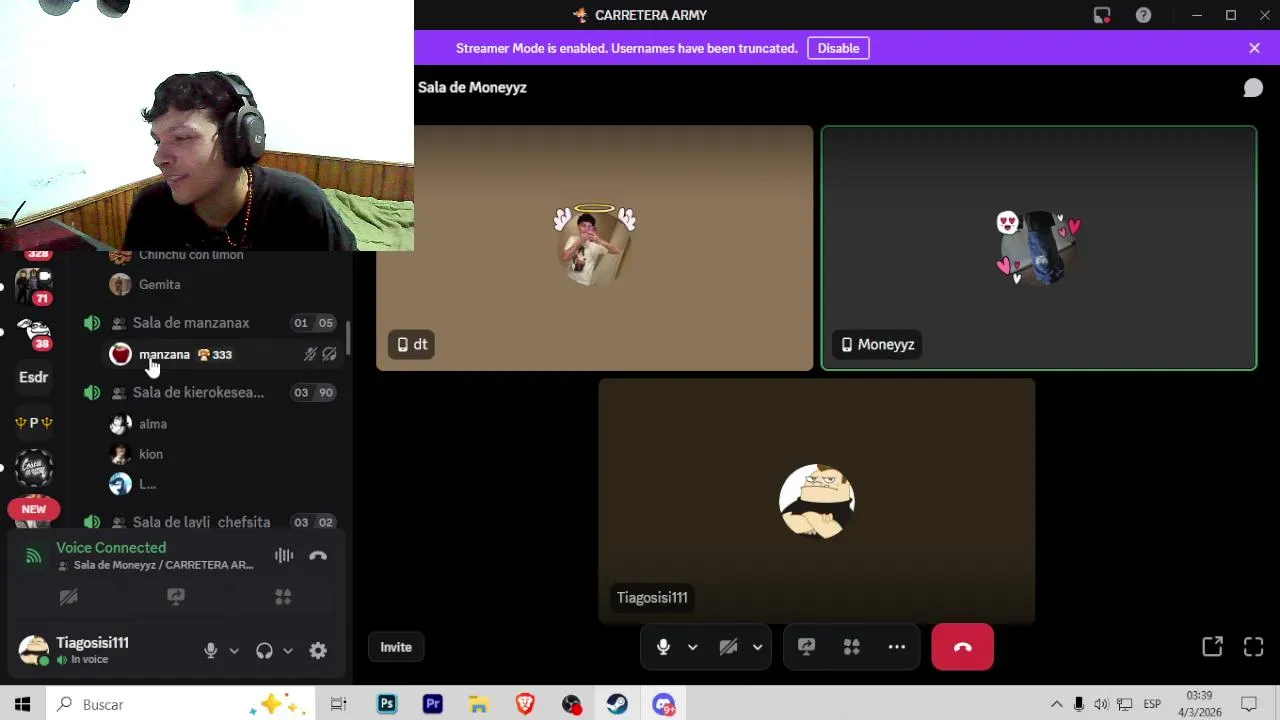Share your screen from call controls
Viewport: 1280px width, 720px height.
point(806,647)
